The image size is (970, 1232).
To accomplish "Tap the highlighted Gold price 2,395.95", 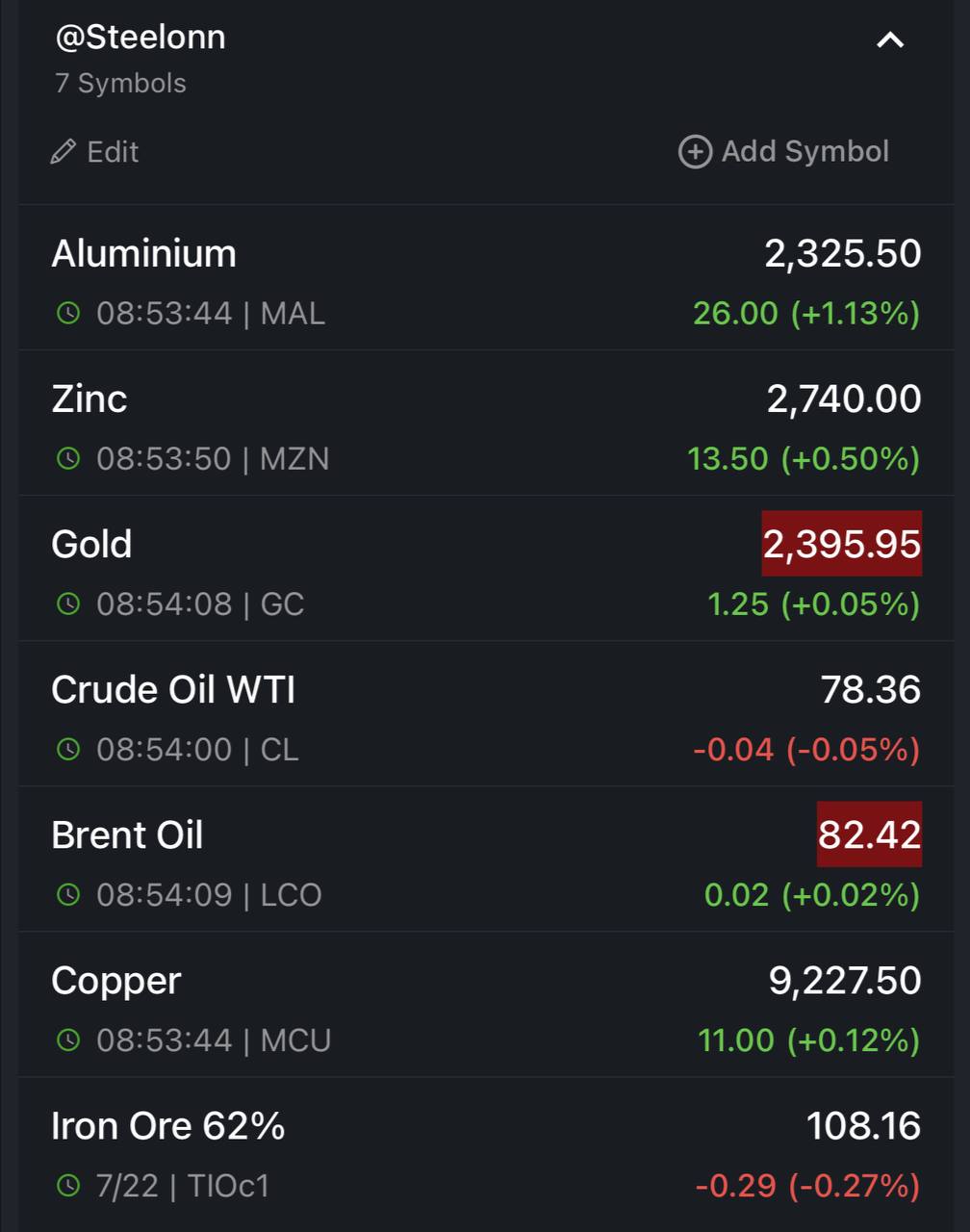I will click(x=842, y=544).
